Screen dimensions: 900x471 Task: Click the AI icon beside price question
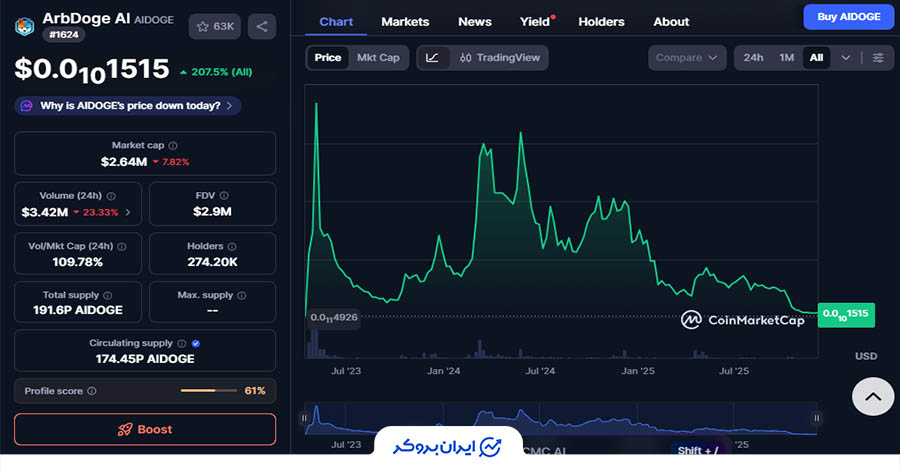pyautogui.click(x=26, y=106)
